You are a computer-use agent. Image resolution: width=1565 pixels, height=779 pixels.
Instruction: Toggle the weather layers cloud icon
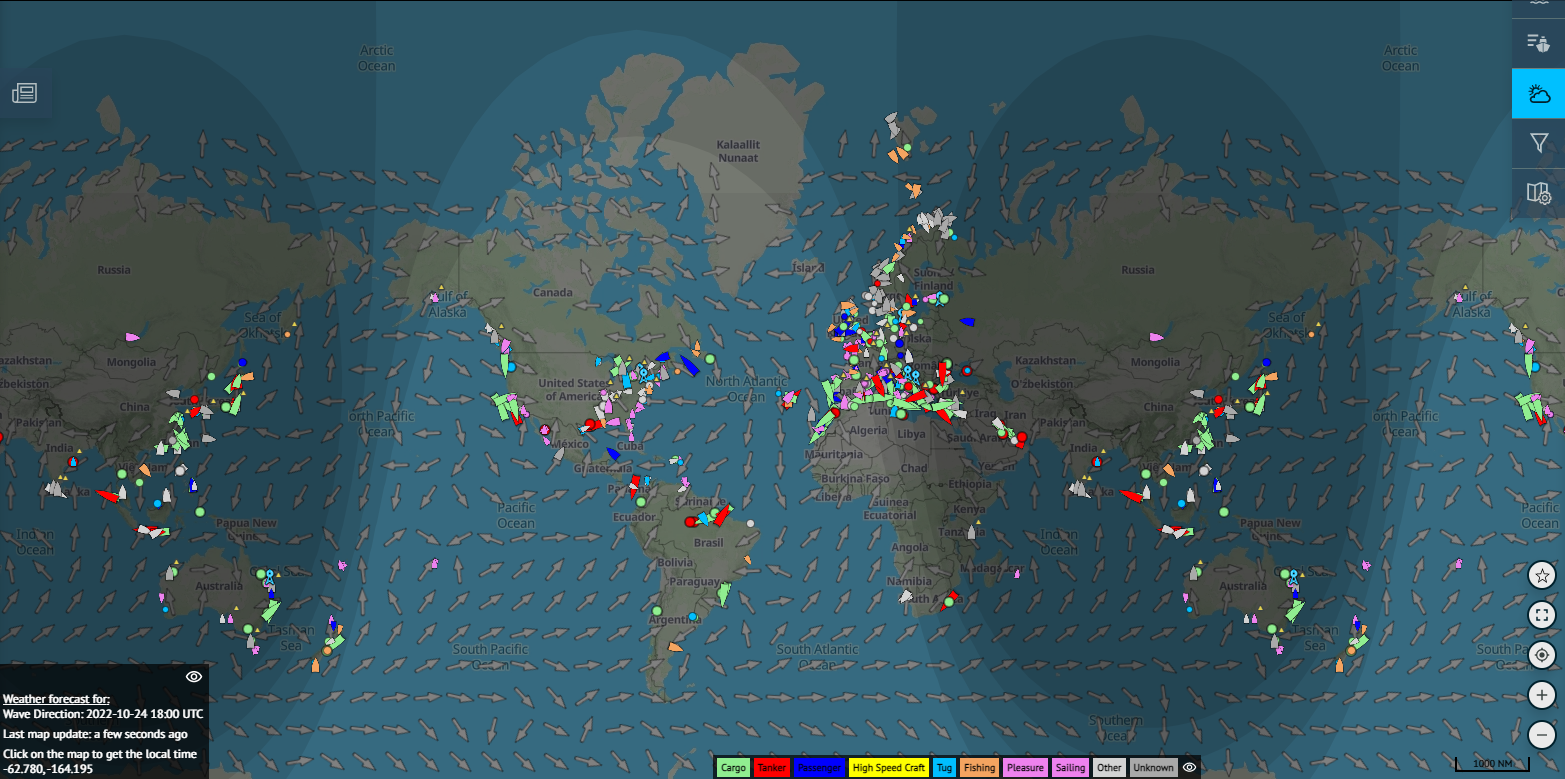pyautogui.click(x=1538, y=94)
